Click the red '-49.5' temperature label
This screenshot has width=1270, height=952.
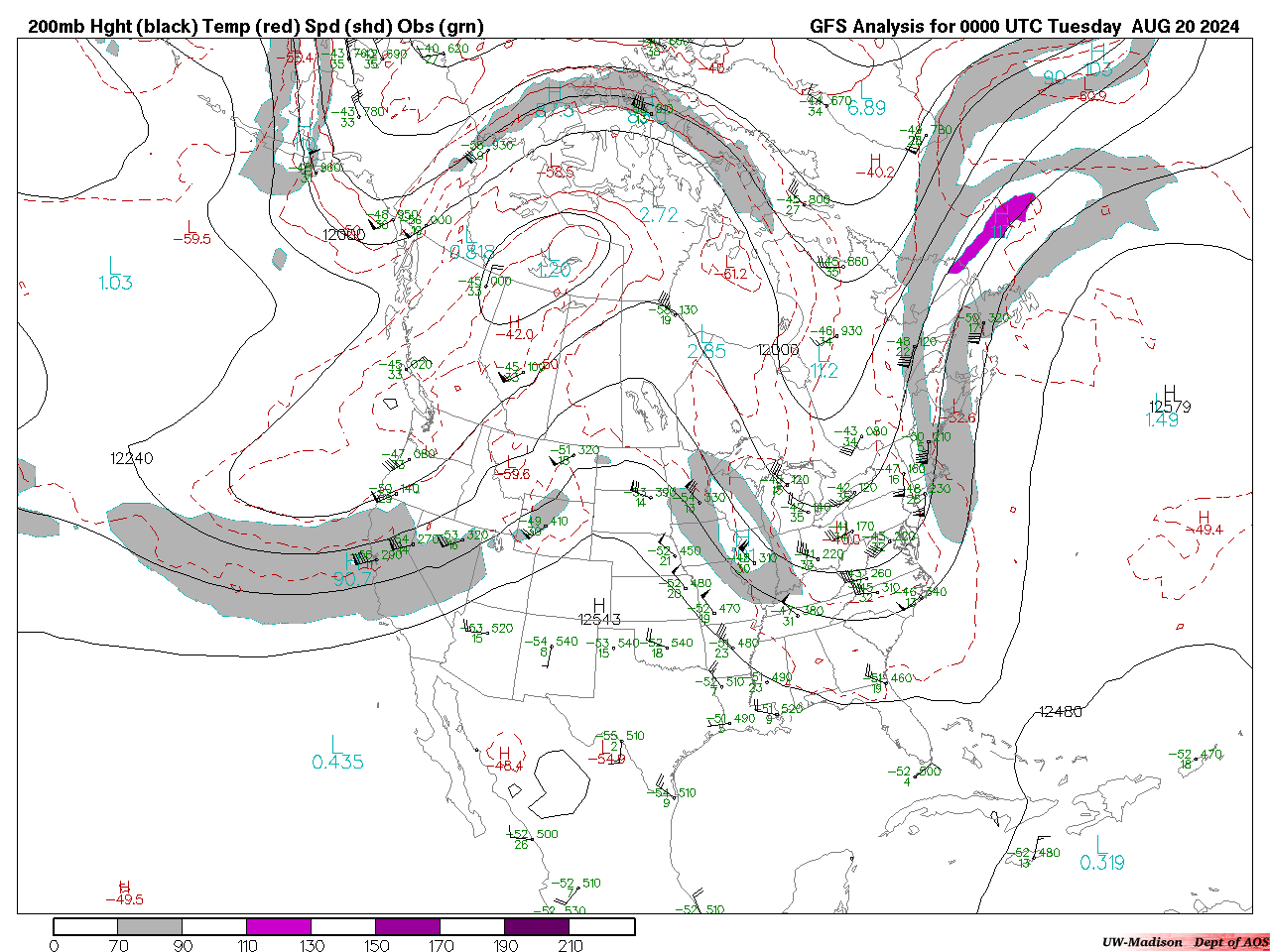tap(124, 899)
